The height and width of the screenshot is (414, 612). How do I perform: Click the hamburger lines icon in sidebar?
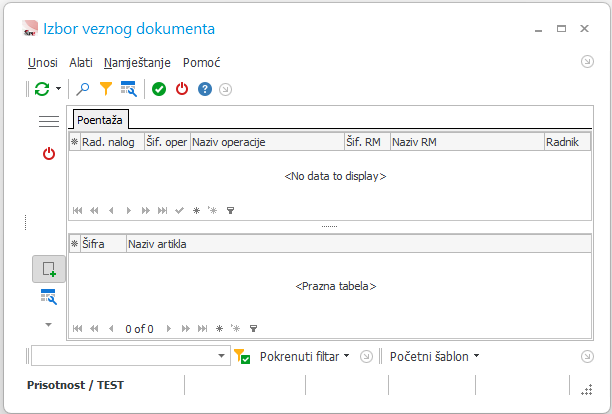tap(49, 121)
